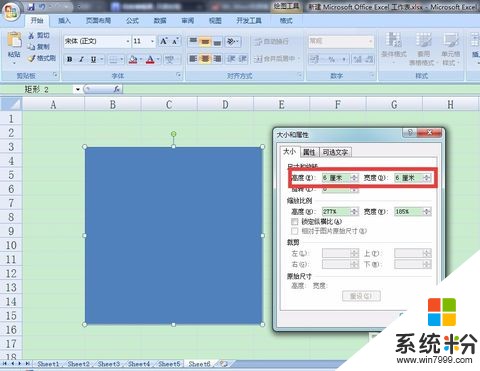This screenshot has width=480, height=371.
Task: Toggle Underline formatting
Action: [93, 60]
